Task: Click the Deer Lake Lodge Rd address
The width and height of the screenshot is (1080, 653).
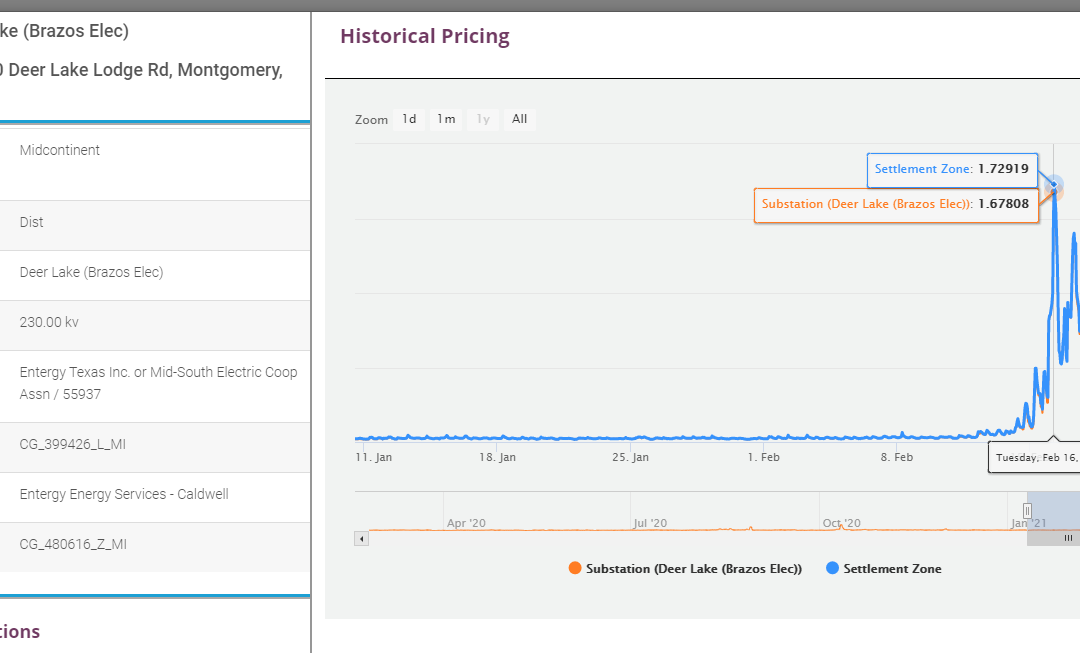Action: click(141, 70)
